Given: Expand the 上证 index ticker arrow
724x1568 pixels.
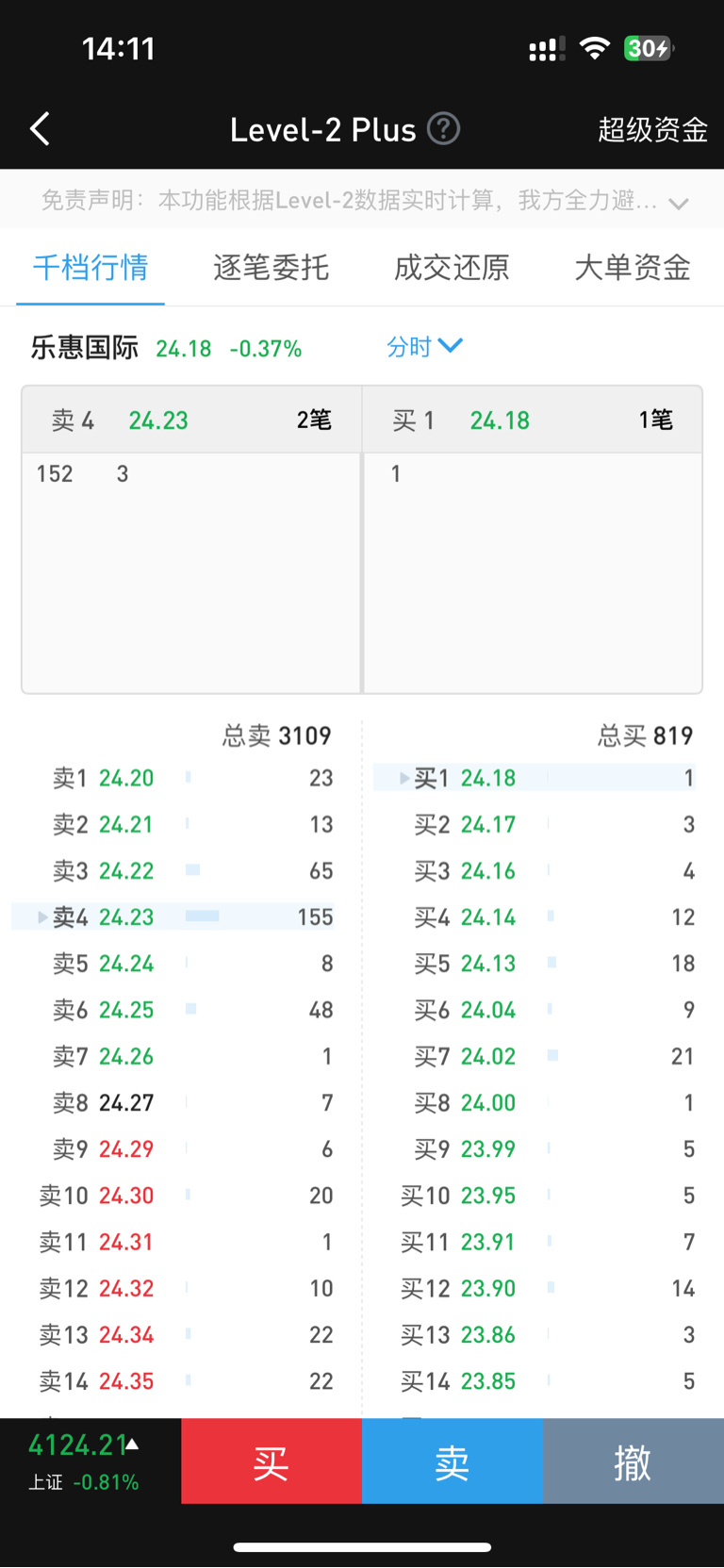Looking at the screenshot, I should pyautogui.click(x=133, y=1444).
